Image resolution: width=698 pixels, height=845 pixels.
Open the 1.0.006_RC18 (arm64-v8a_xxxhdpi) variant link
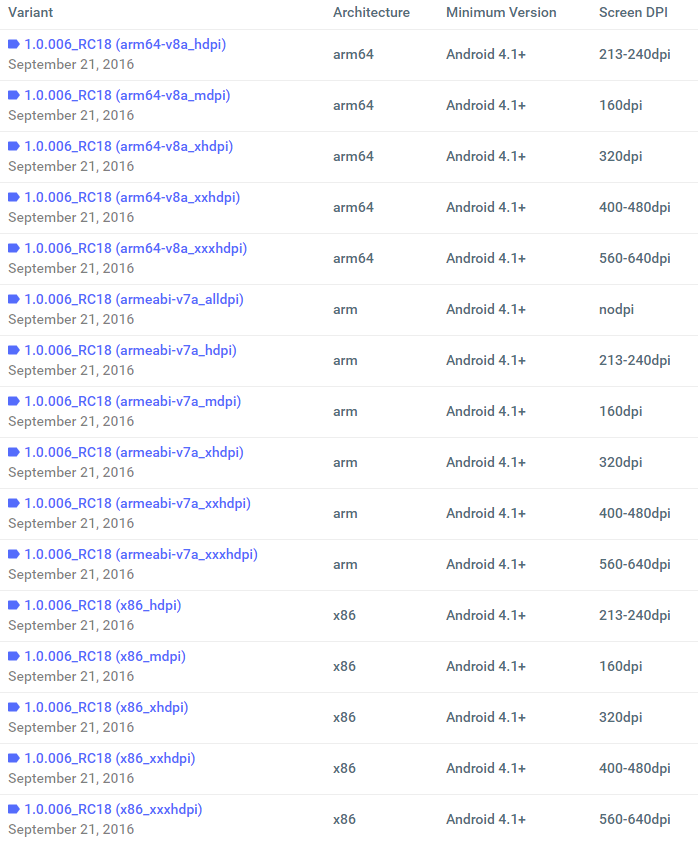tap(135, 249)
